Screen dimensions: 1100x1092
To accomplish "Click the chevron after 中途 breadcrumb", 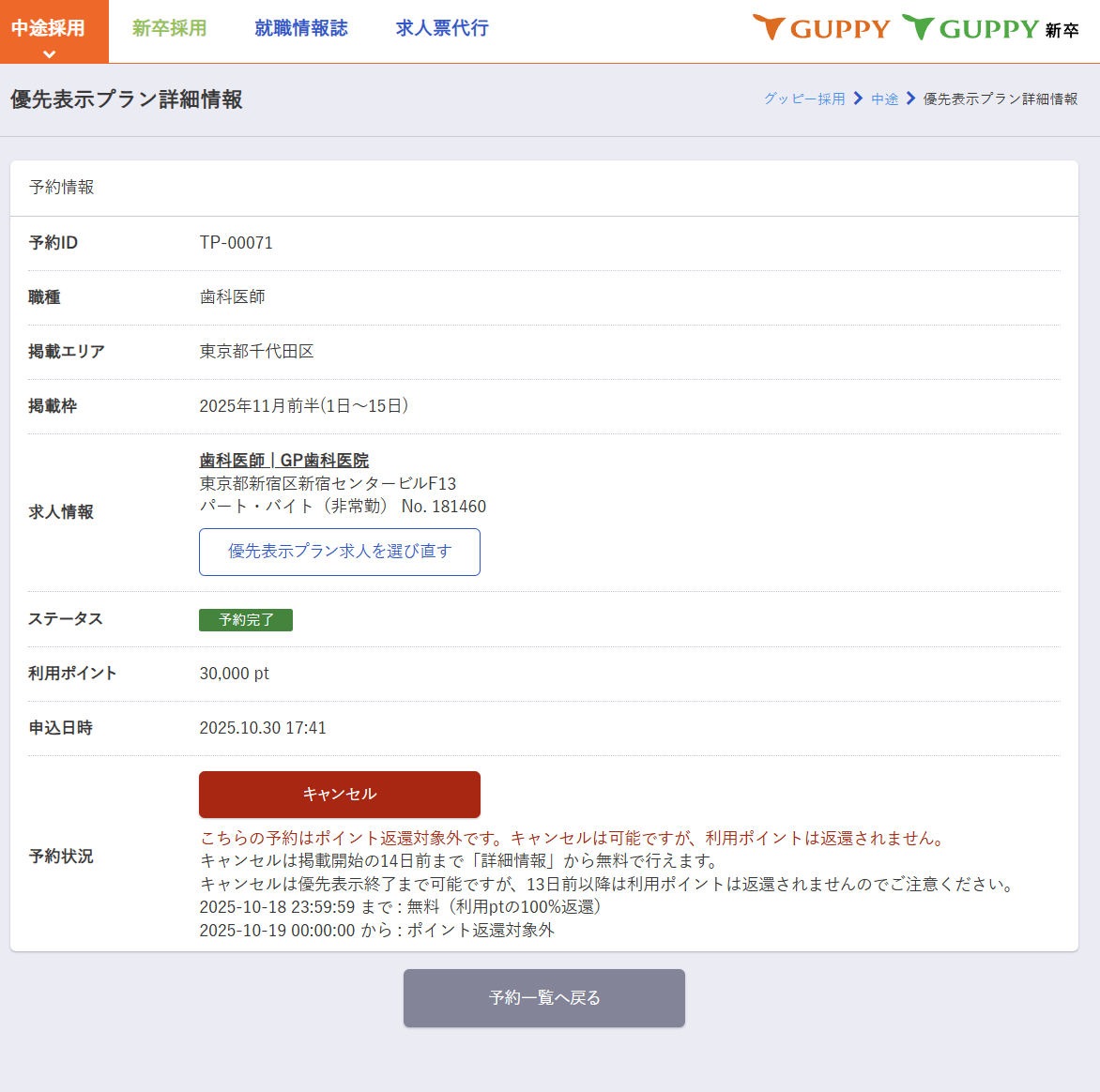I will (x=910, y=99).
